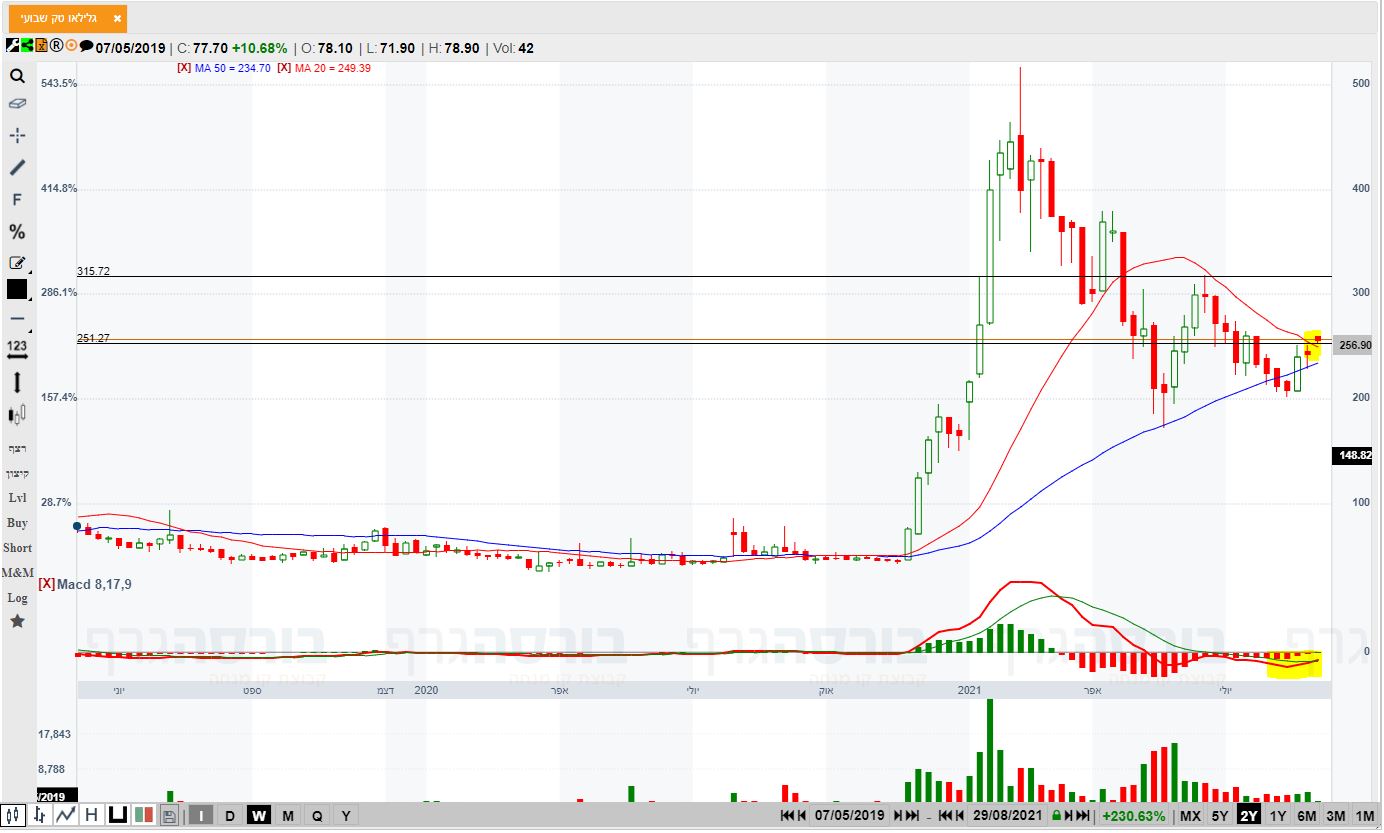Remove the Macd 8,17,9 indicator
Screen dimensions: 1384x833
click(46, 583)
